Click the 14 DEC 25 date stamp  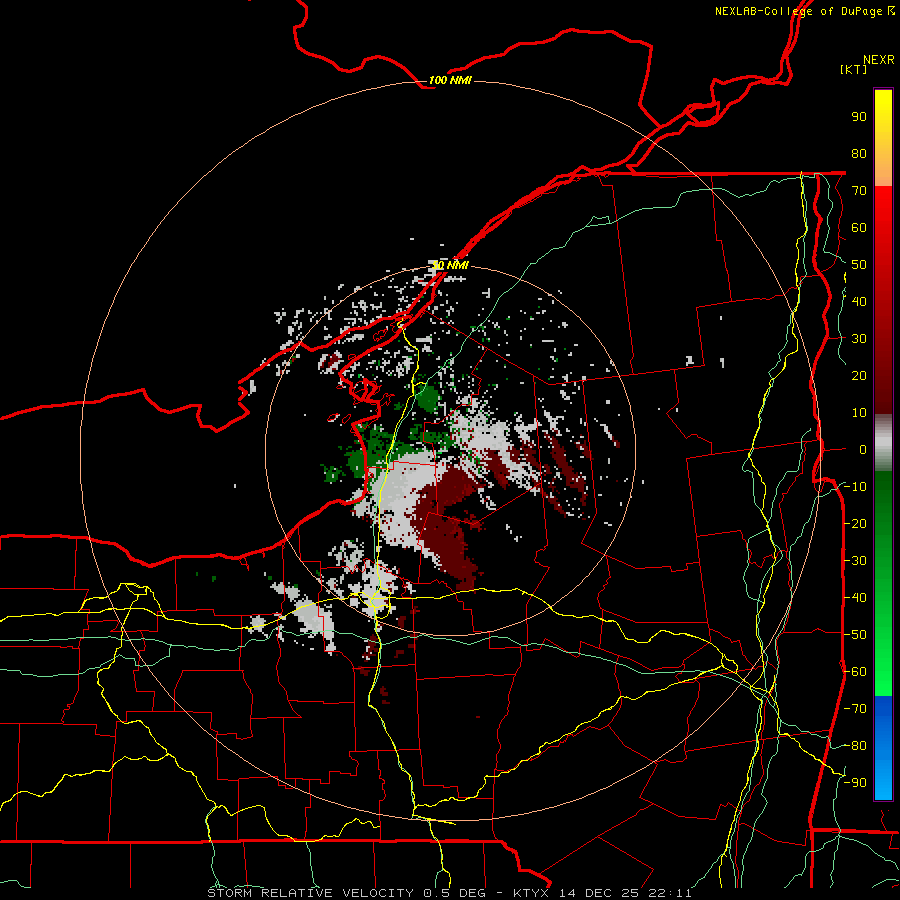(x=599, y=893)
